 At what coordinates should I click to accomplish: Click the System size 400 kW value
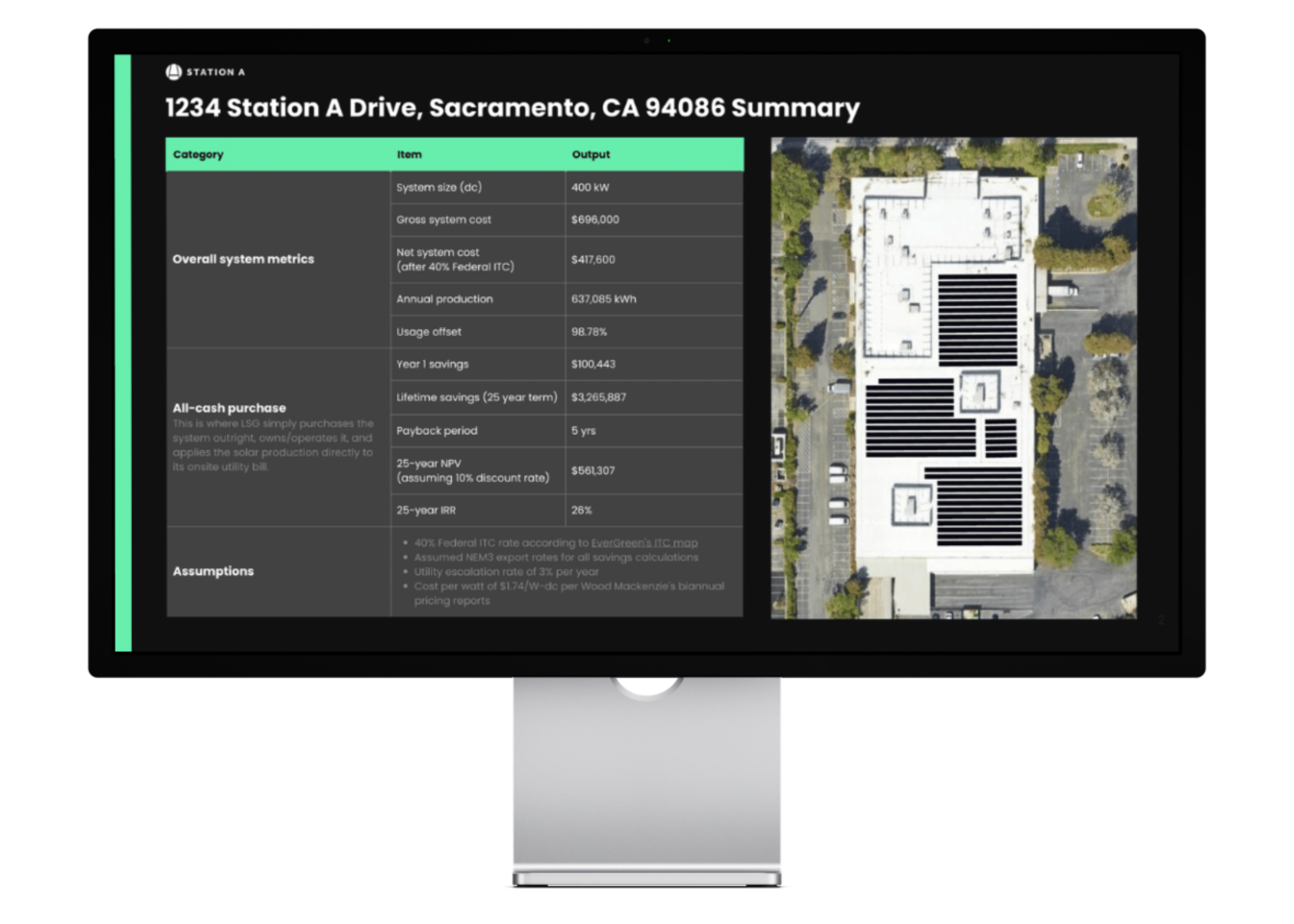click(590, 187)
